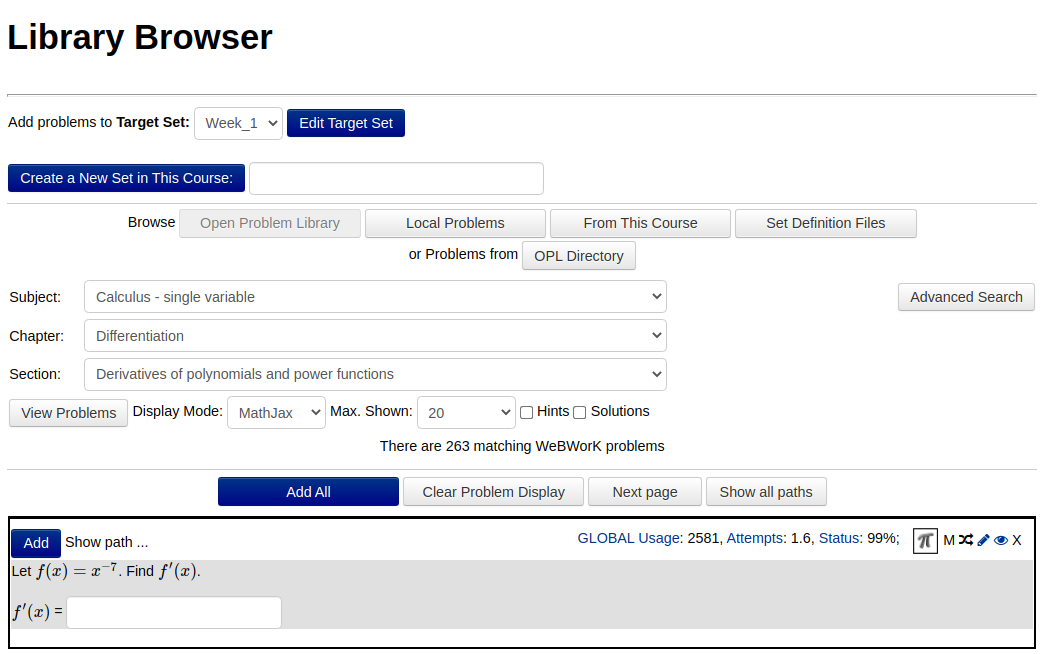Open the Section dropdown
1042x654 pixels.
375,374
